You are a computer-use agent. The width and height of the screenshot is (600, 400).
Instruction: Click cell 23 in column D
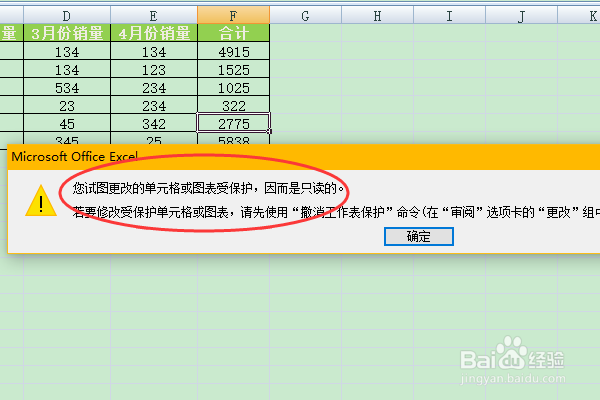tap(67, 105)
